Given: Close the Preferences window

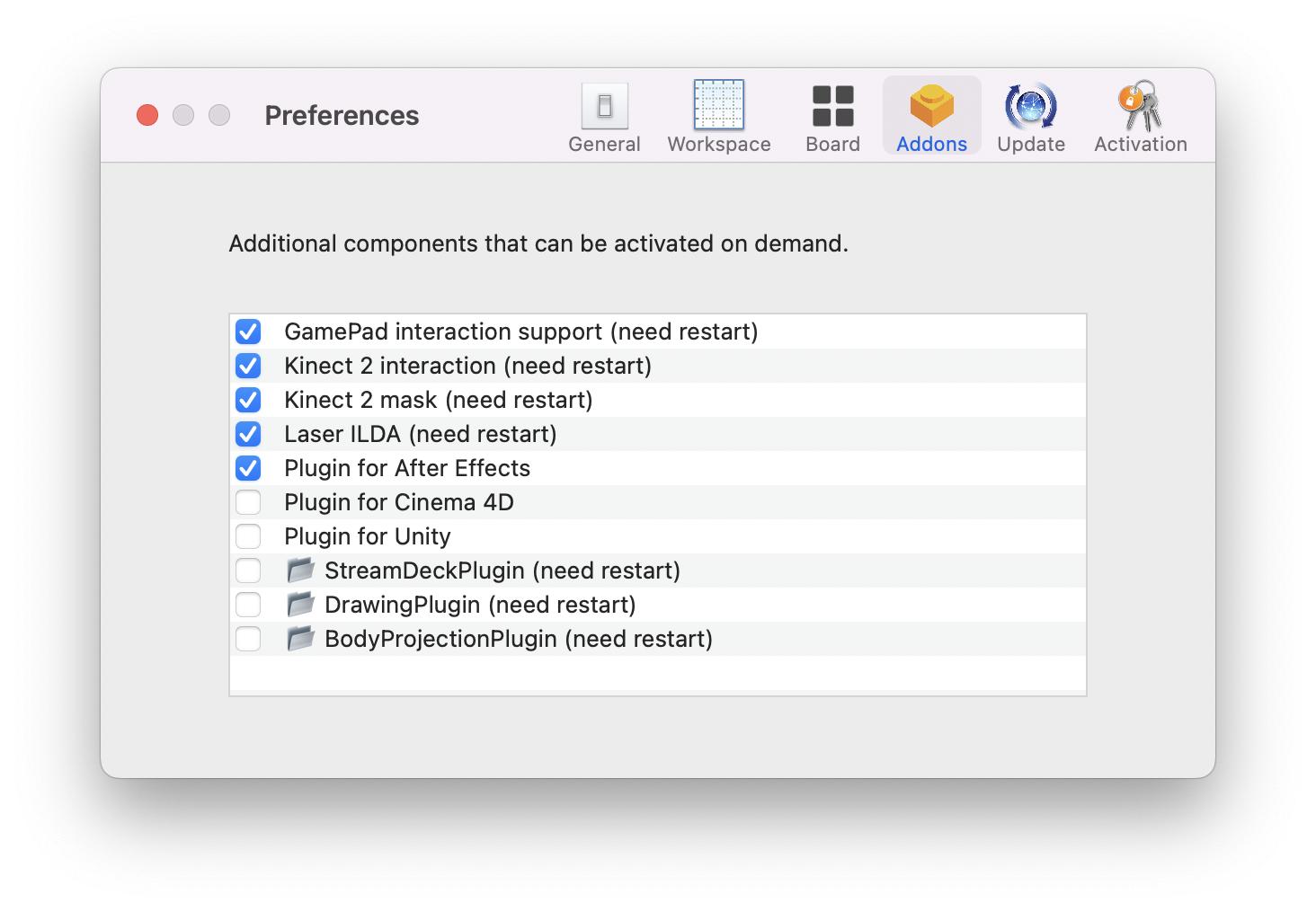Looking at the screenshot, I should [x=147, y=115].
